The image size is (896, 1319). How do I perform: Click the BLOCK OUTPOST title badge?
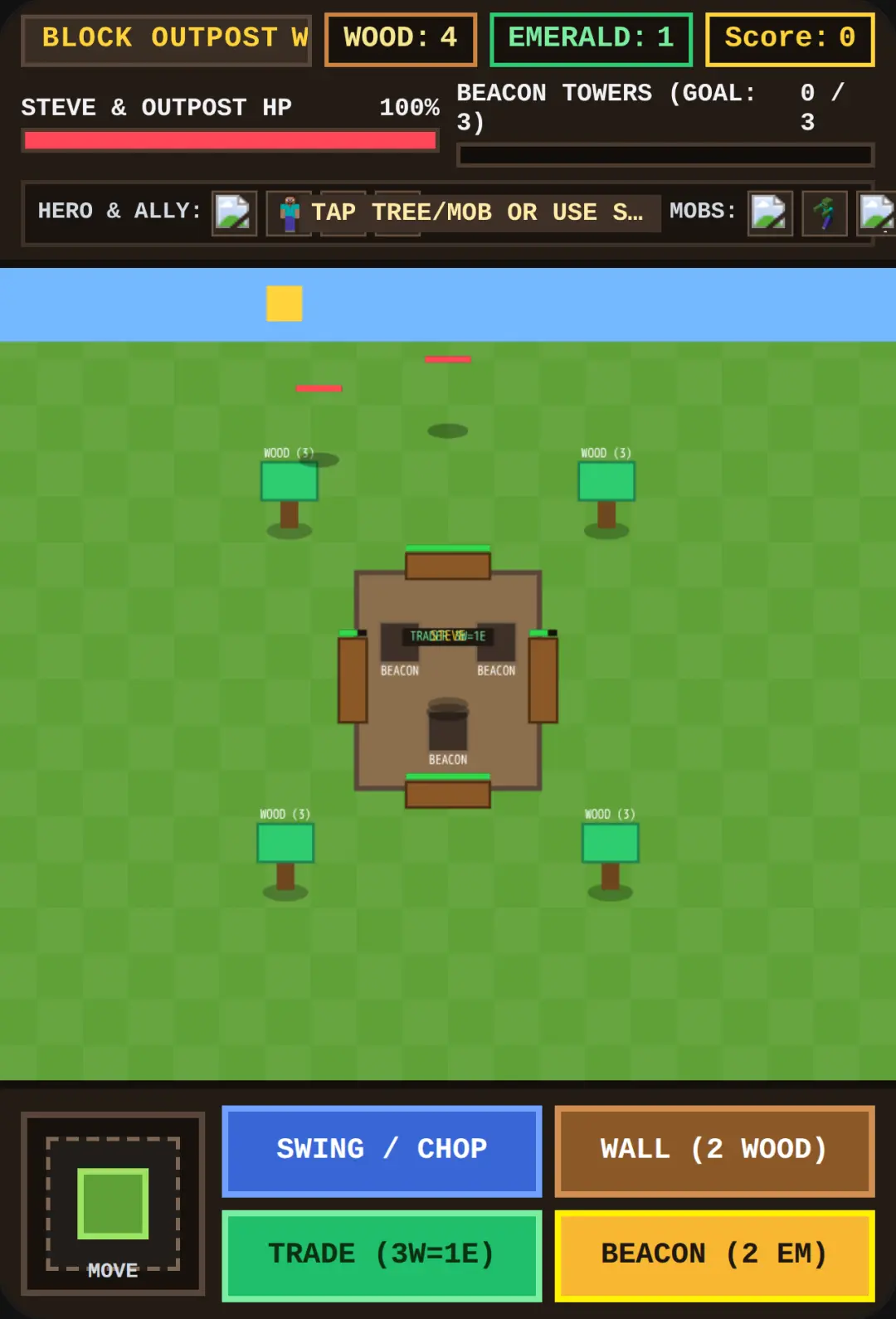tap(167, 39)
